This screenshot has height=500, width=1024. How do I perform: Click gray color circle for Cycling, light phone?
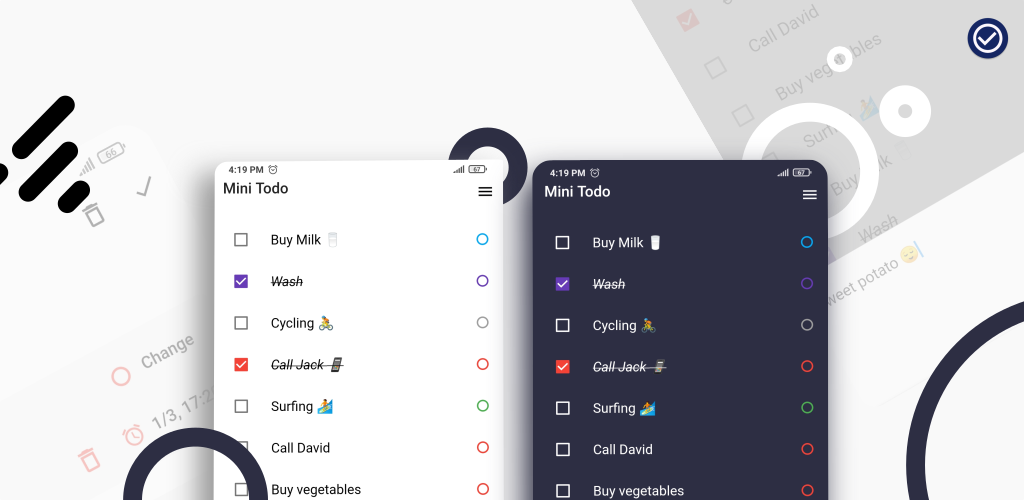[483, 322]
